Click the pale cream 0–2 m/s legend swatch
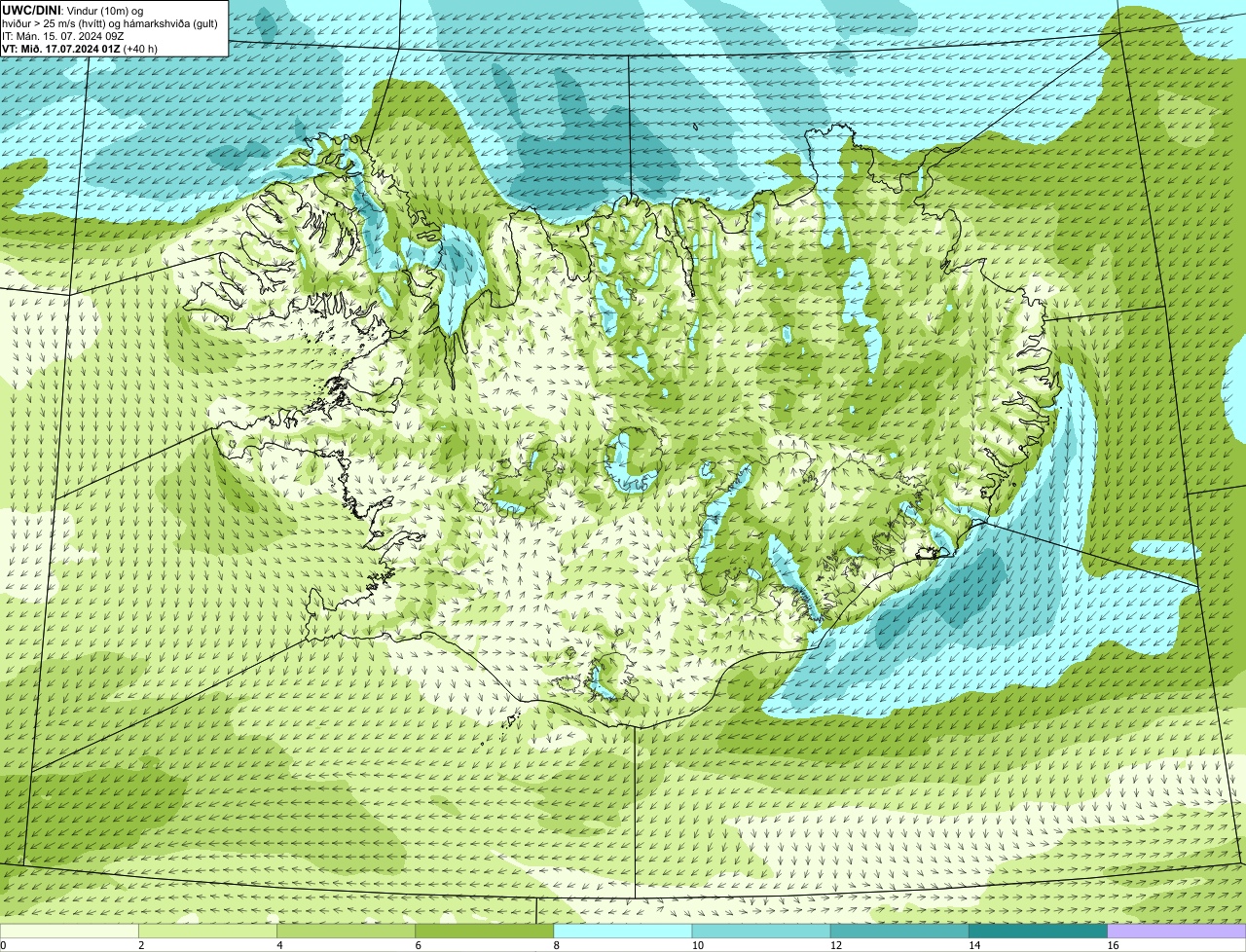The image size is (1246, 952). [69, 931]
